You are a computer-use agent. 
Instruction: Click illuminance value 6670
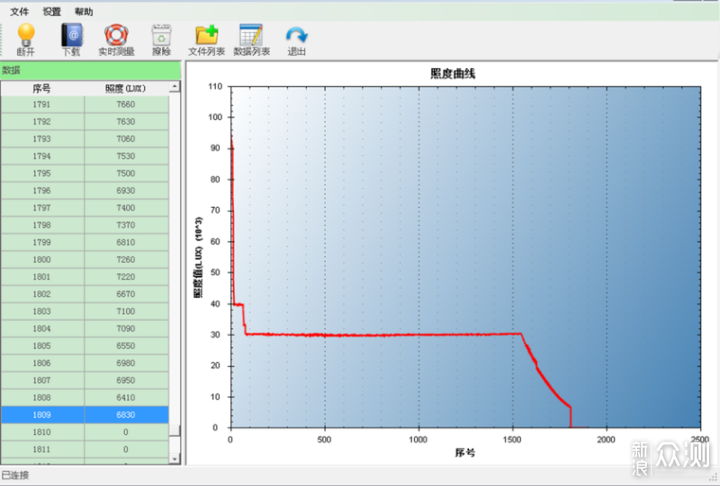tap(126, 294)
